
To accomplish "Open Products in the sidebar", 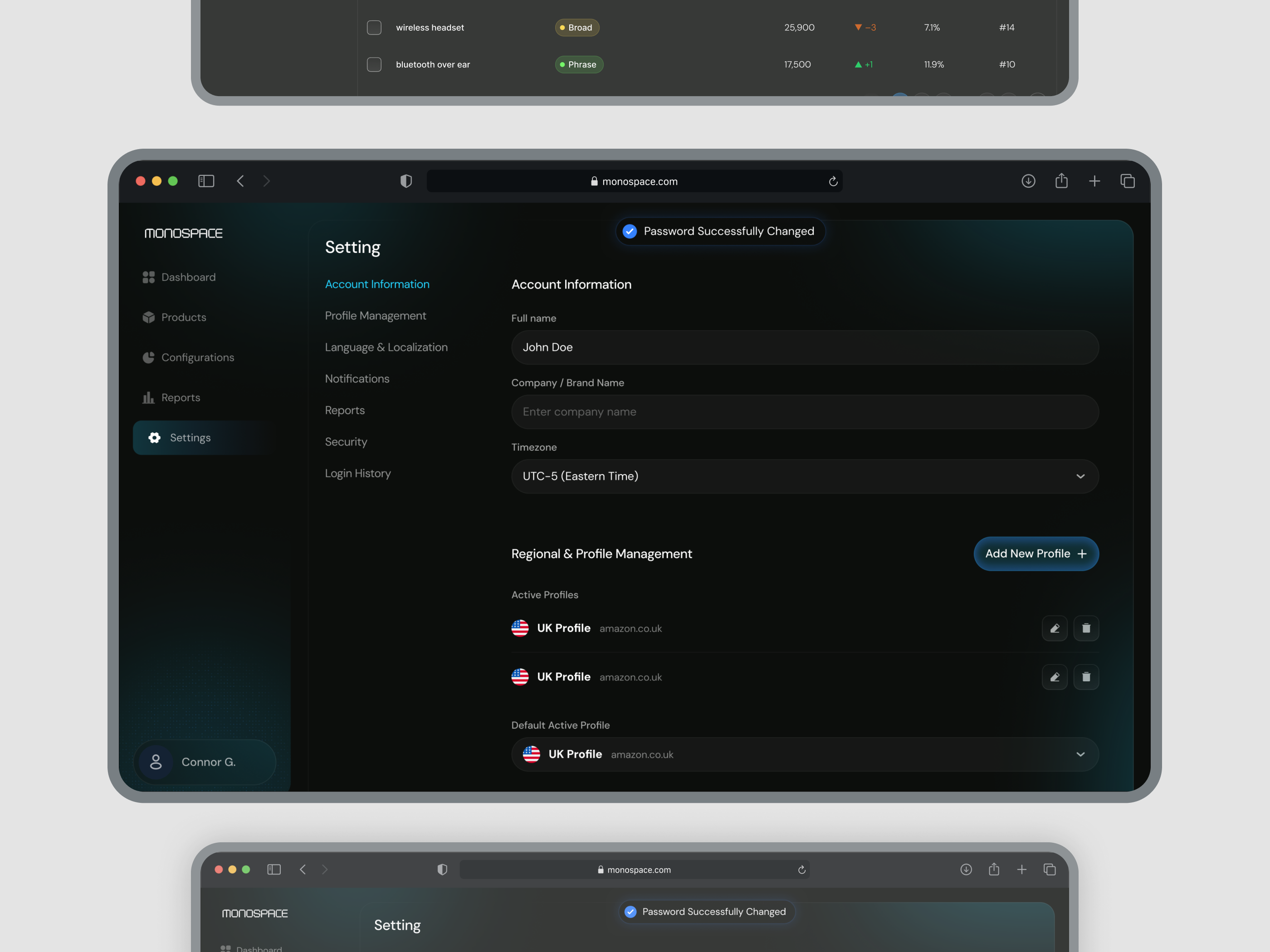I will (x=175, y=317).
